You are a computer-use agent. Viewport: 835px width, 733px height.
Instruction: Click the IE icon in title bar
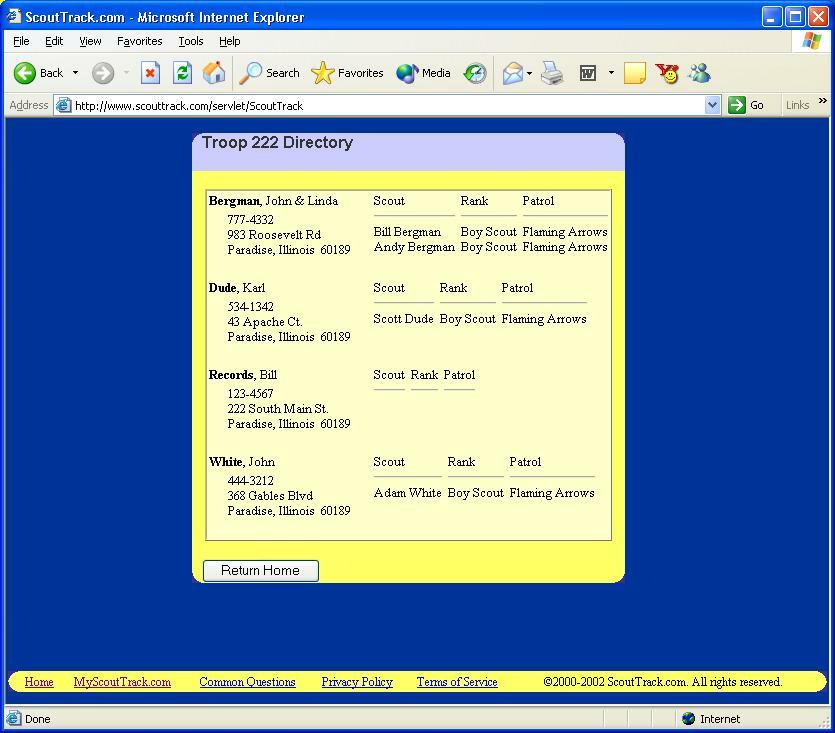(13, 17)
